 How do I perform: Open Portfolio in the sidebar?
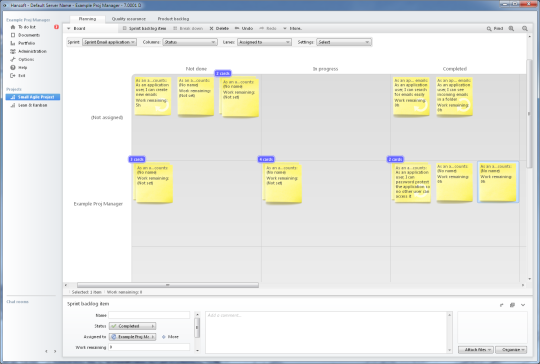click(26, 43)
